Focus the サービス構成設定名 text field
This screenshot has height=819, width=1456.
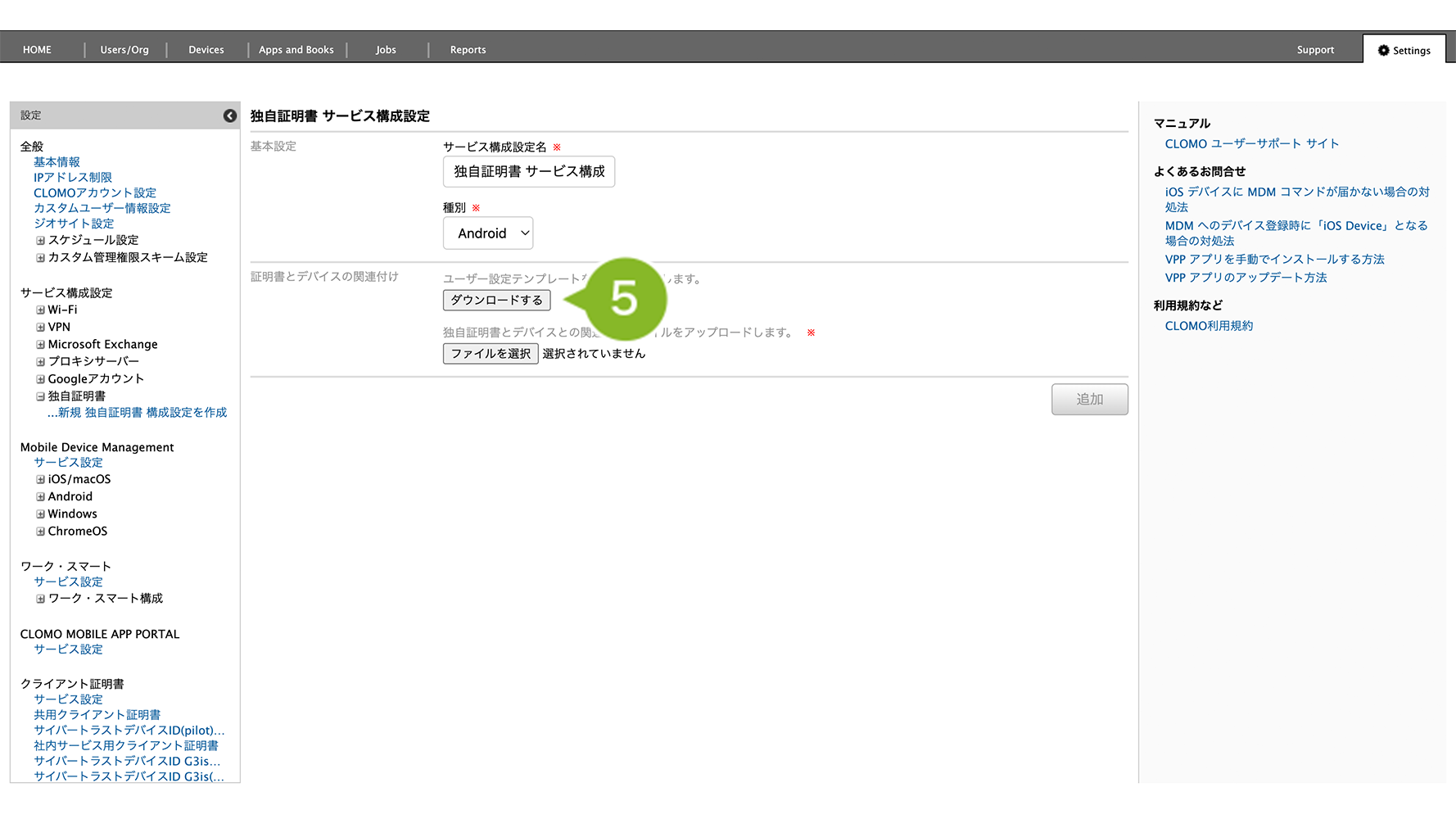[x=528, y=172]
